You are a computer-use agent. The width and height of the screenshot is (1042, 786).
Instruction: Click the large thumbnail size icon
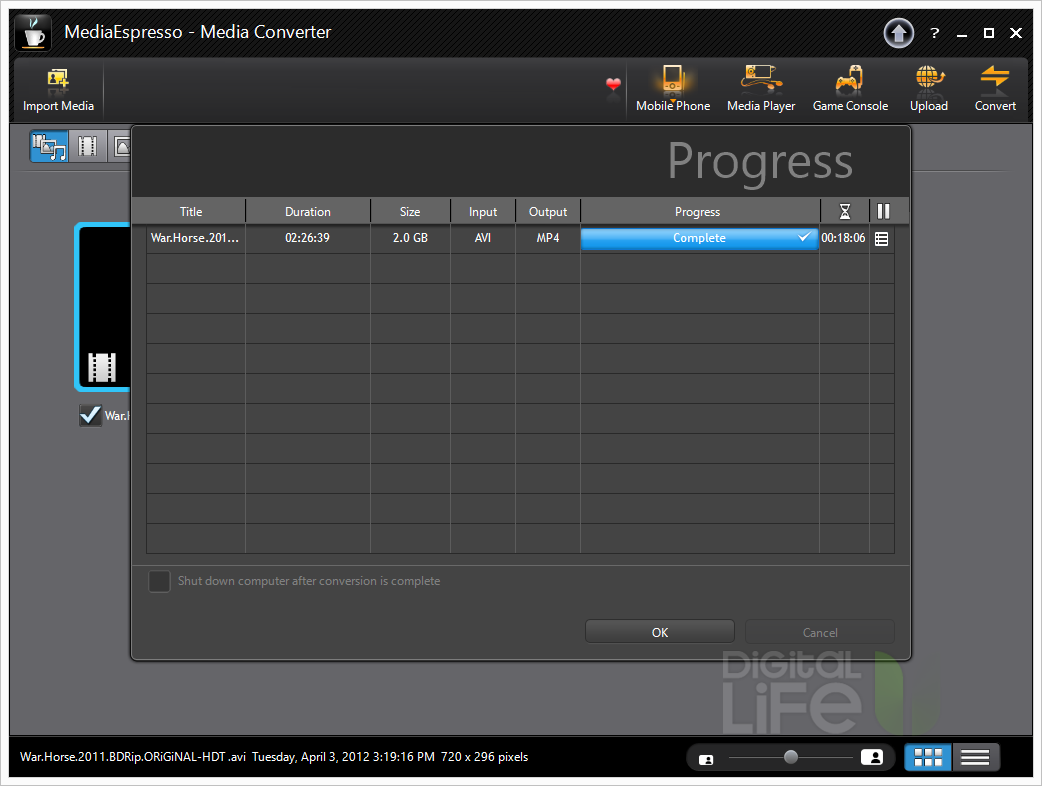tap(872, 757)
